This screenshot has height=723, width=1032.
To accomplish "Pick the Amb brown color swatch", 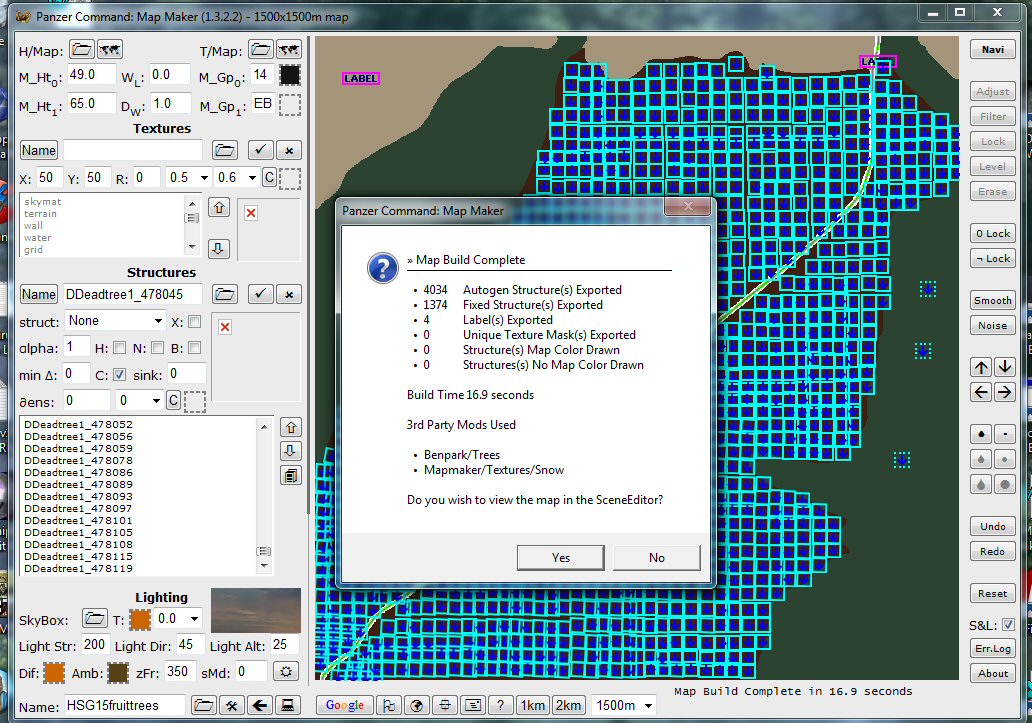I will click(x=117, y=673).
